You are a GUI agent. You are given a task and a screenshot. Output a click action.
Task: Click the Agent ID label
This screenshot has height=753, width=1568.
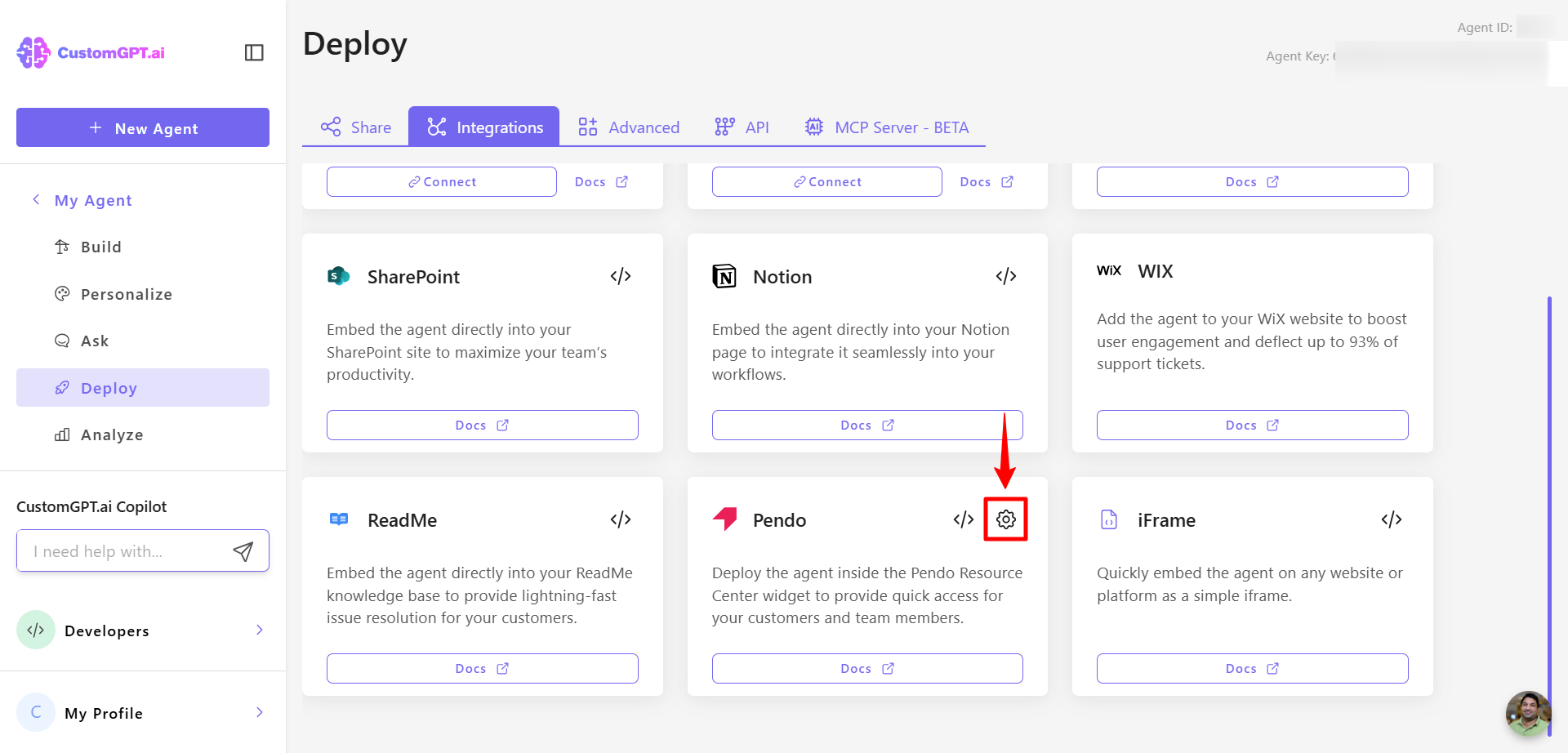[x=1484, y=27]
